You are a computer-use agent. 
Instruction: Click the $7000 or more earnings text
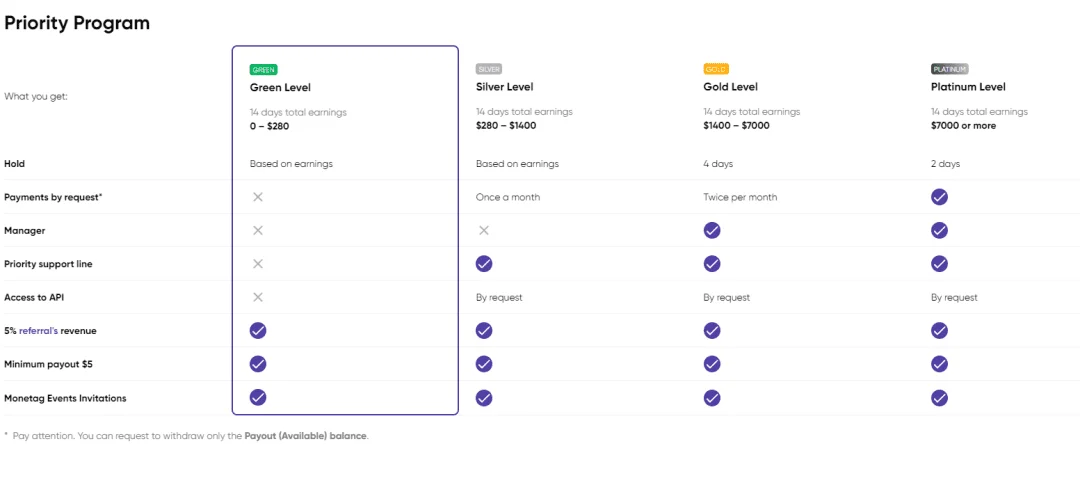964,126
